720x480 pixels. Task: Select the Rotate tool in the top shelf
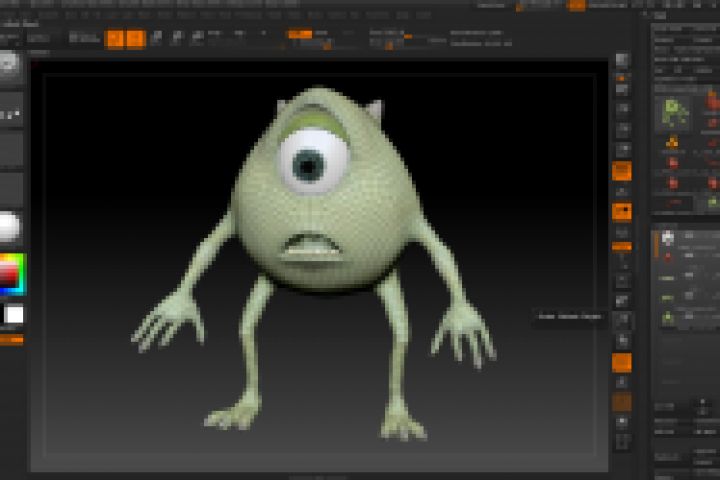197,38
